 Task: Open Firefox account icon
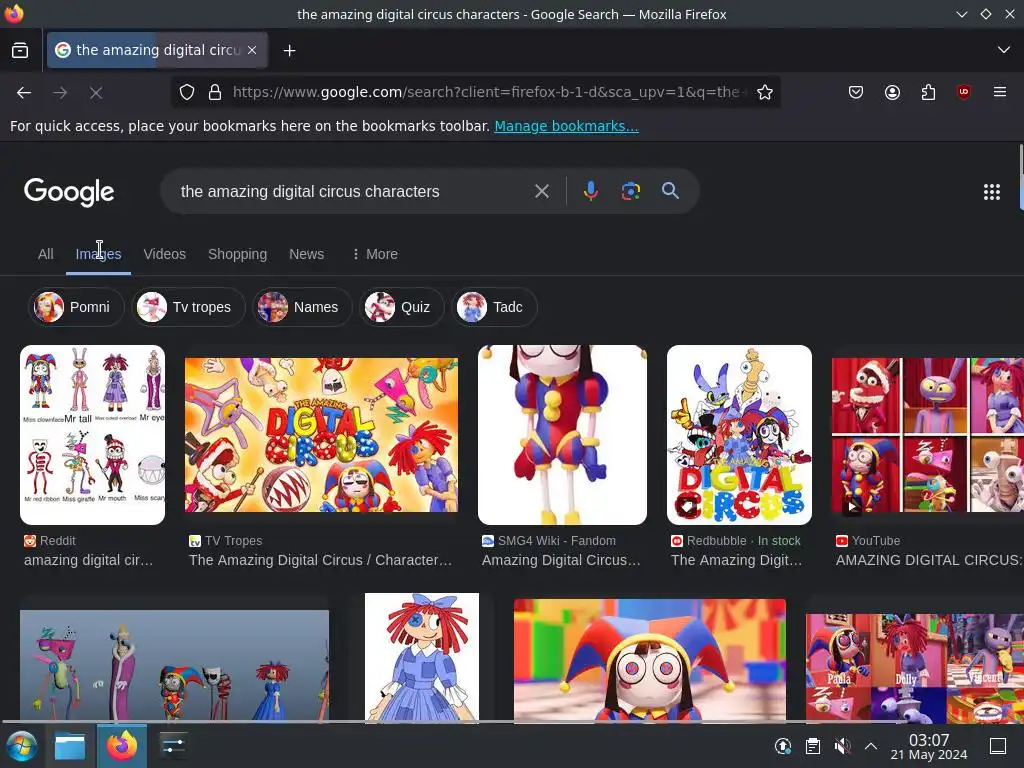[892, 92]
